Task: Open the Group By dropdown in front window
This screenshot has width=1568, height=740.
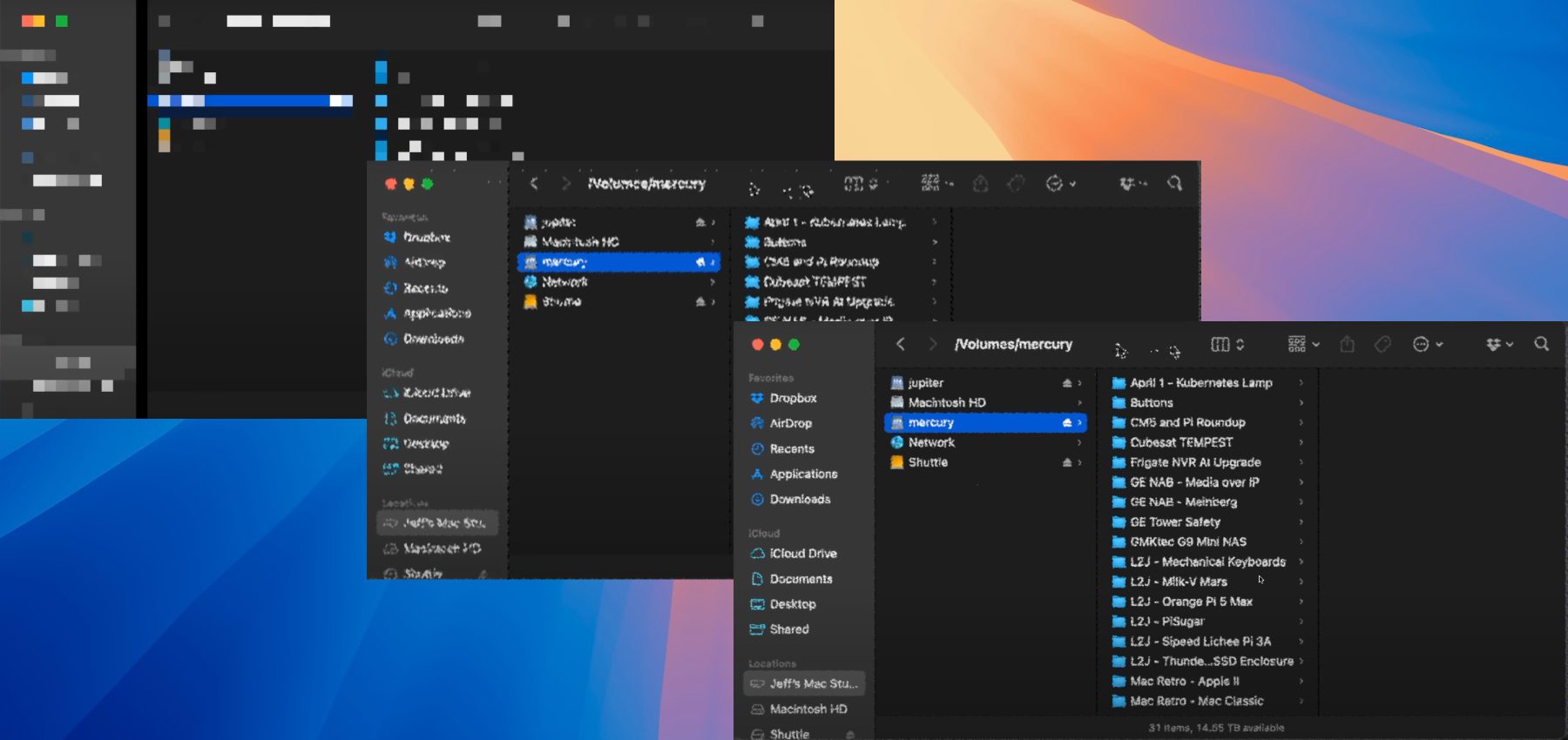Action: [x=1303, y=345]
